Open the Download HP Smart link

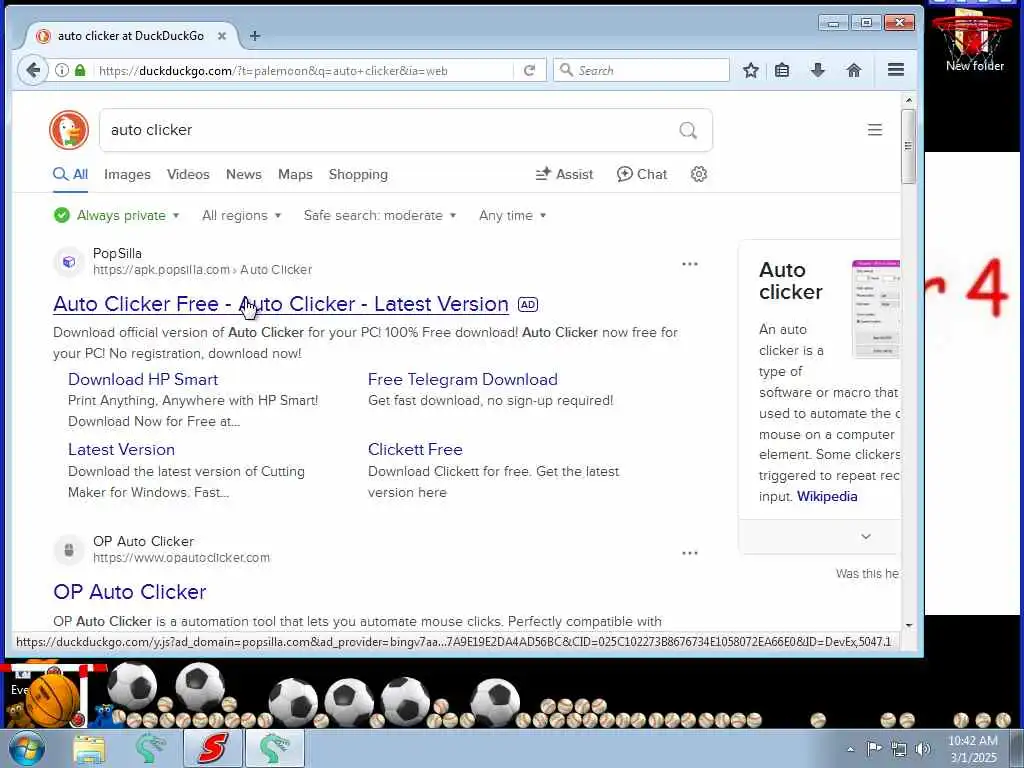[143, 379]
